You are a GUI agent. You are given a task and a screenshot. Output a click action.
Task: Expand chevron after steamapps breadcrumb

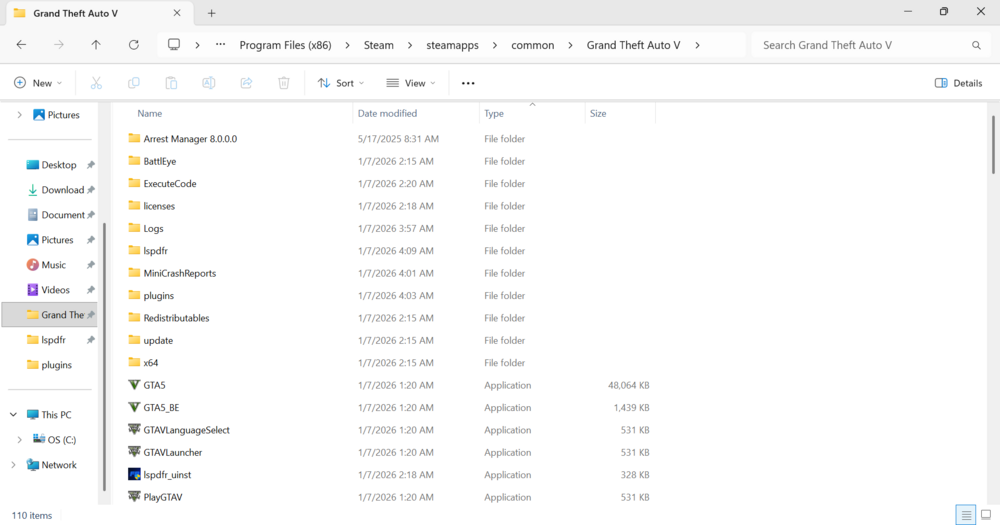click(x=494, y=45)
